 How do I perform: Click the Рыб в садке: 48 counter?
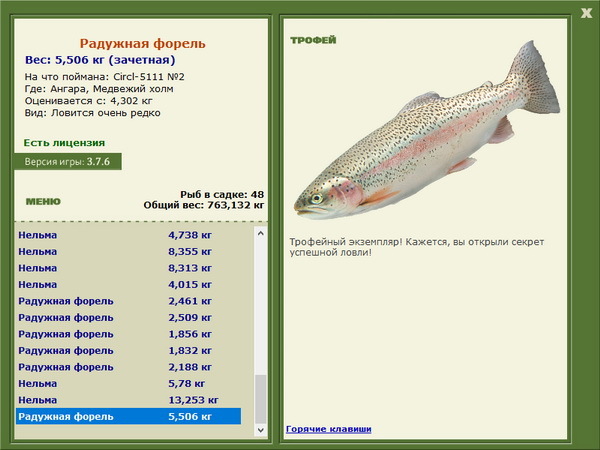[x=222, y=194]
